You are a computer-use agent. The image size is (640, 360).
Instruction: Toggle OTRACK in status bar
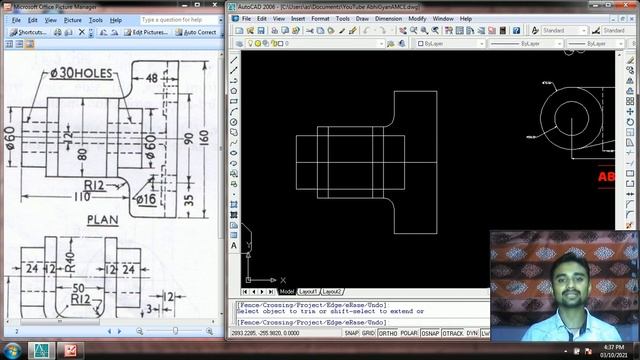coord(453,333)
